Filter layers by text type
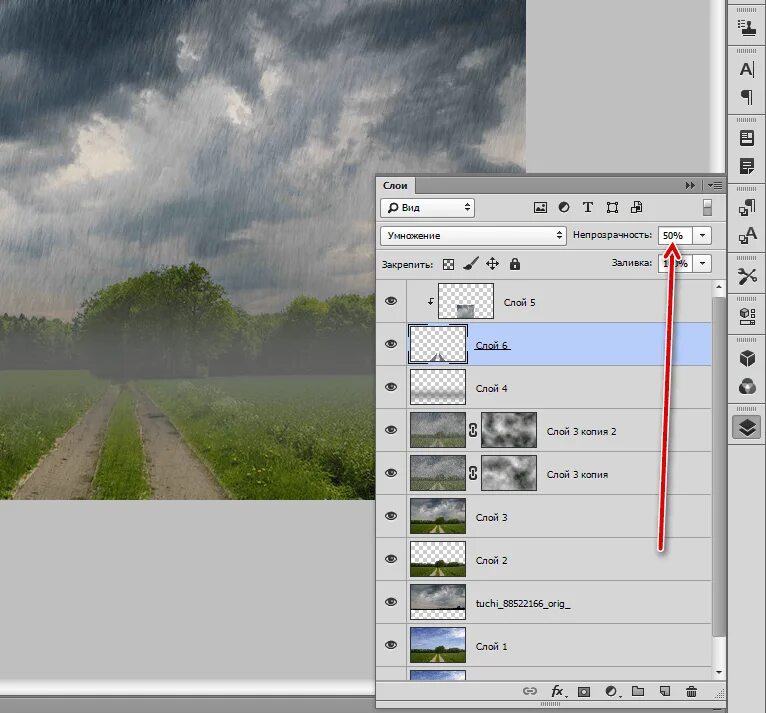The image size is (766, 713). 588,208
